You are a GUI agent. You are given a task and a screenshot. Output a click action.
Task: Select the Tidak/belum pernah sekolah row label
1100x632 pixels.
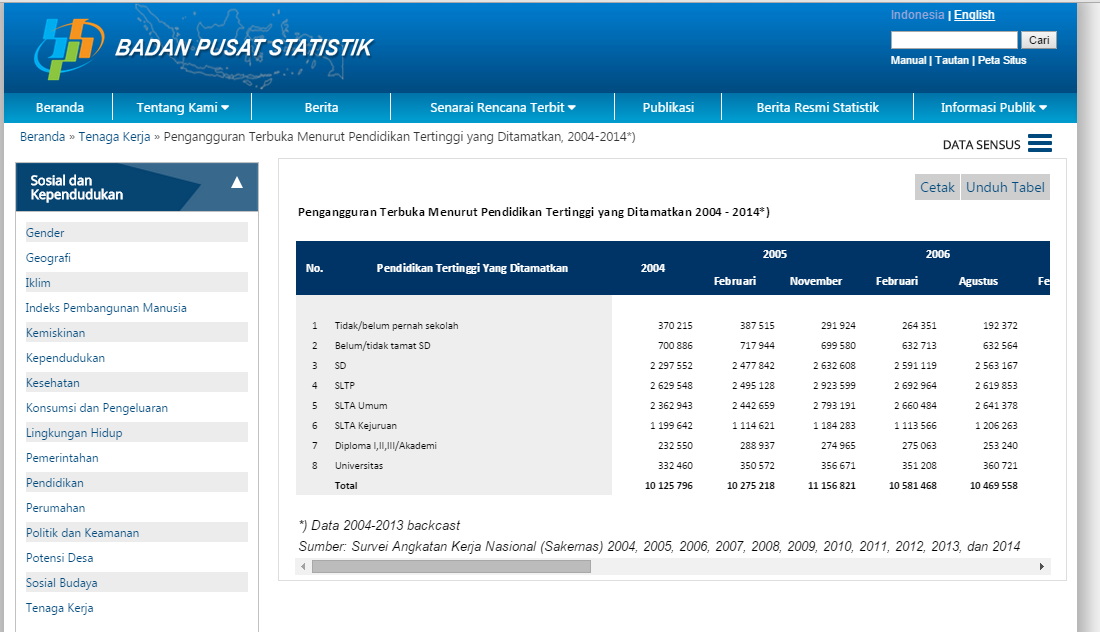396,325
